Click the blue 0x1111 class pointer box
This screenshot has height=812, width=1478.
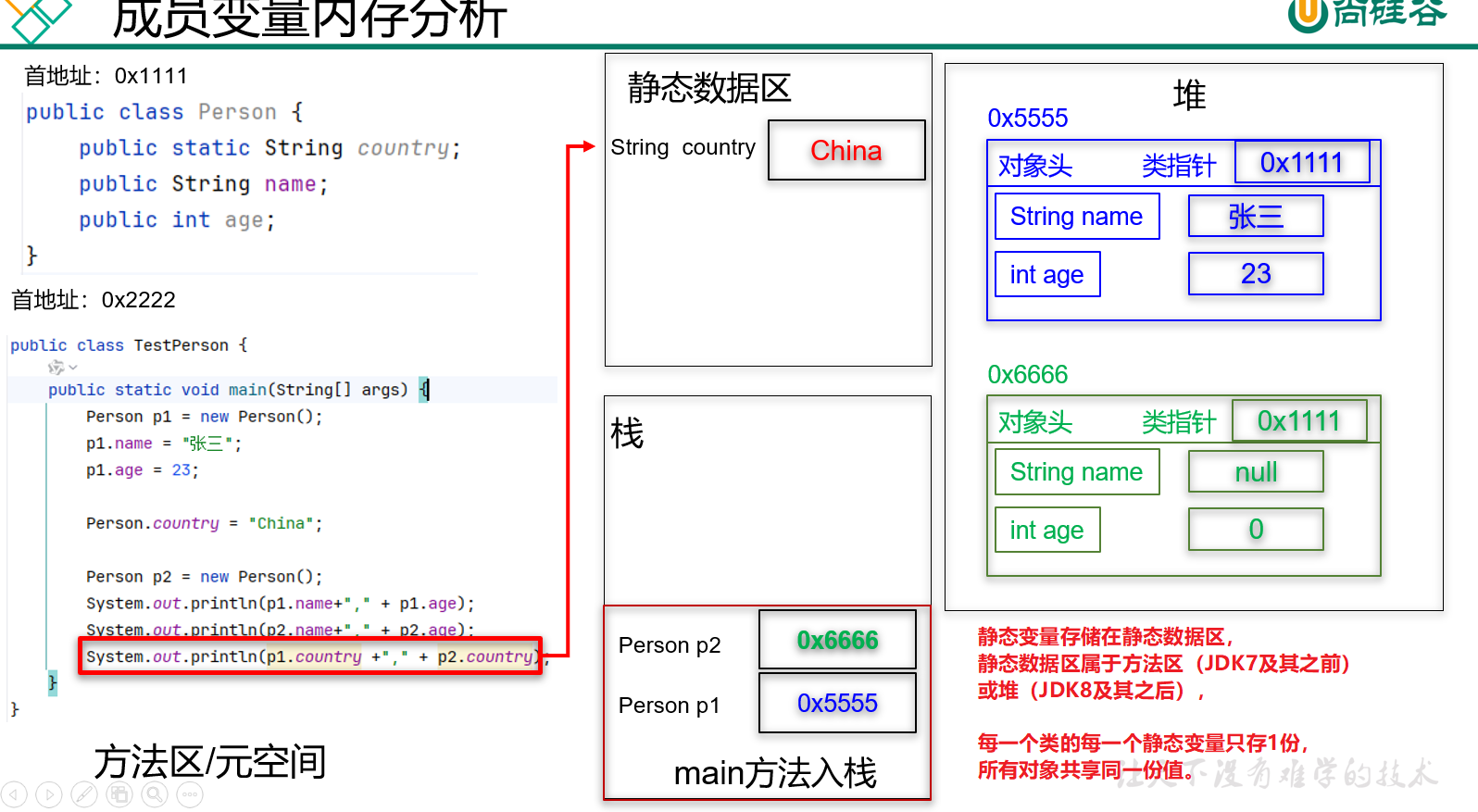pyautogui.click(x=1302, y=163)
